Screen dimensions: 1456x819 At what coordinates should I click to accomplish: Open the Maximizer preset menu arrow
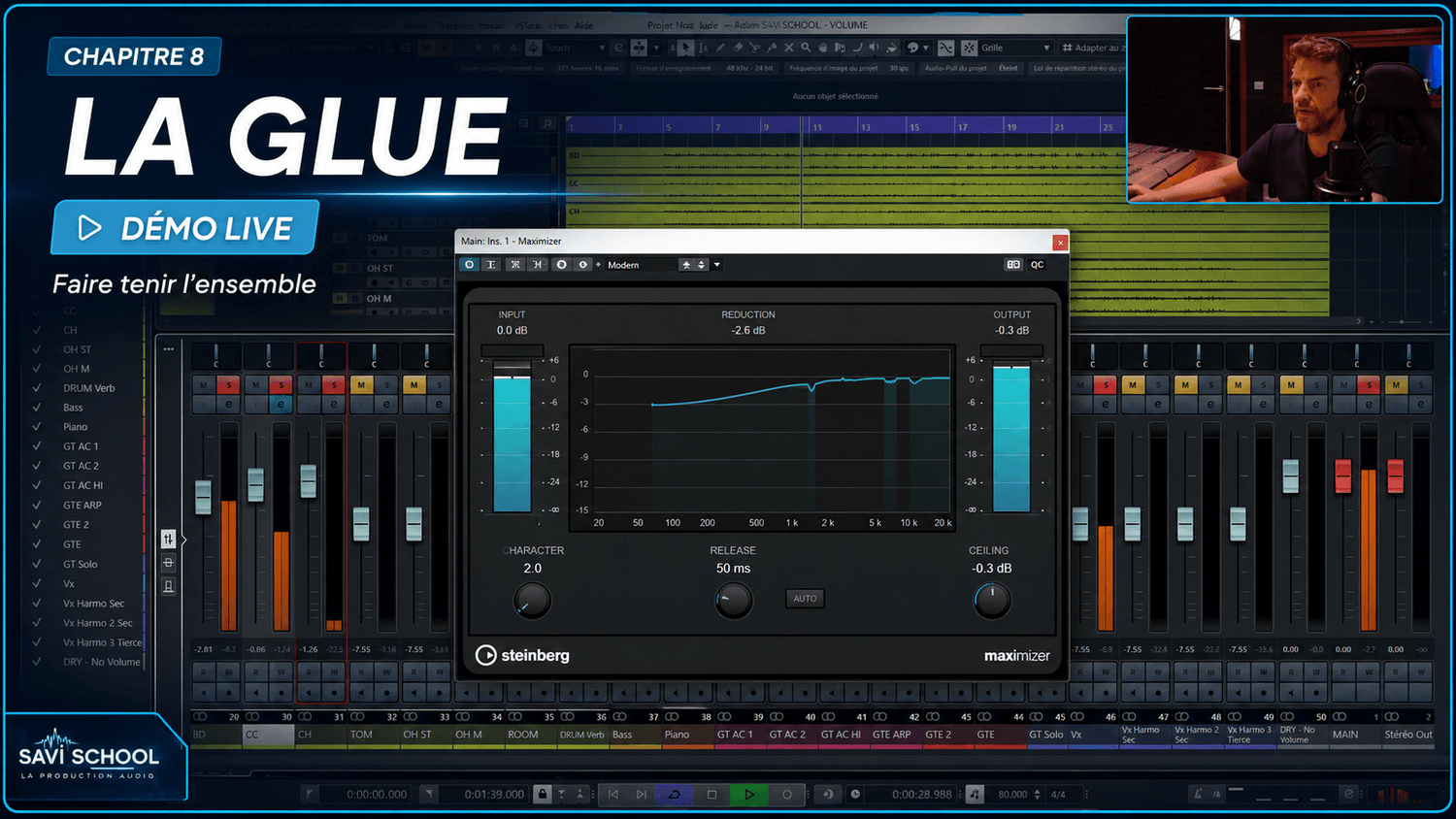coord(717,265)
